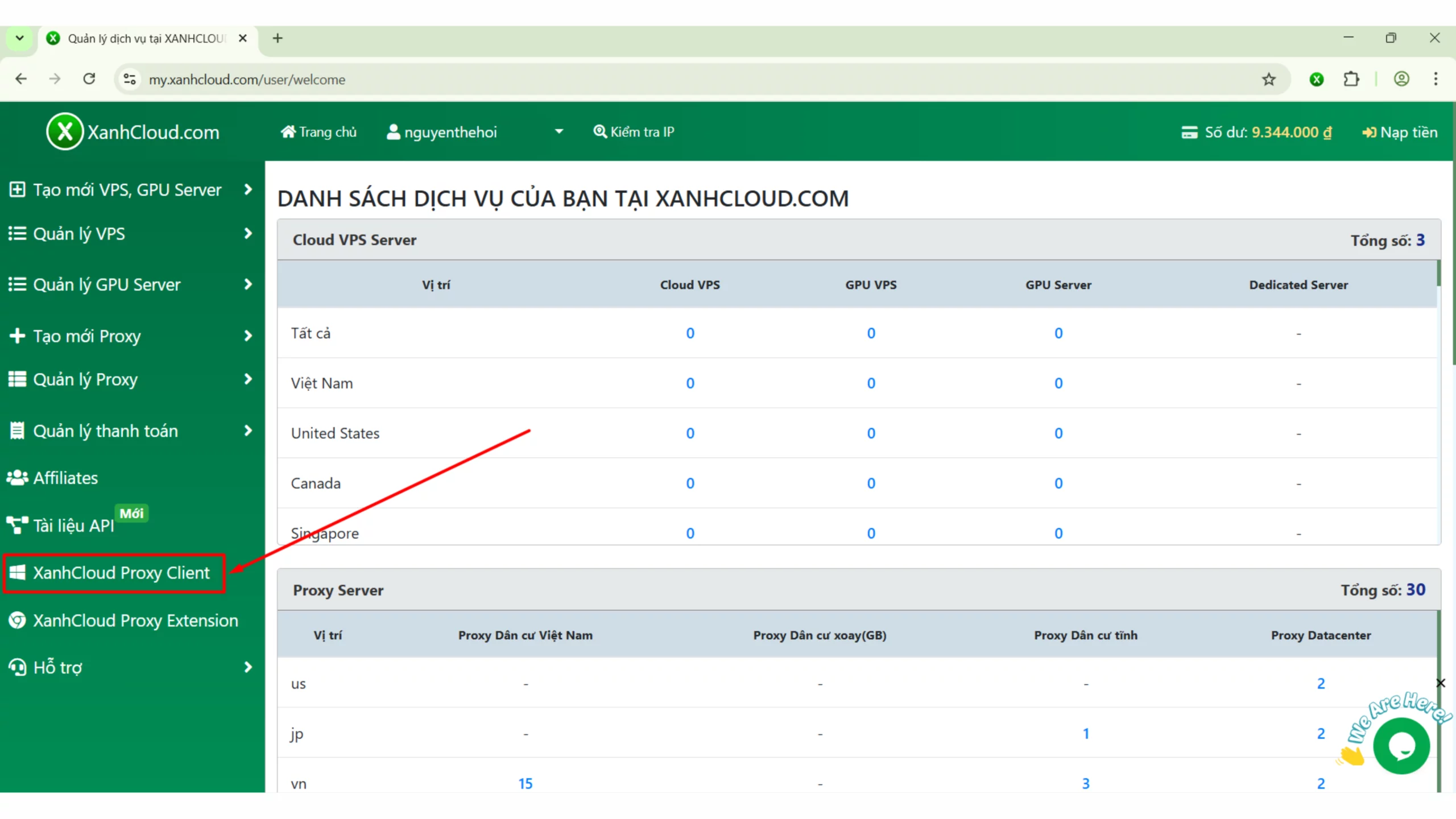Image resolution: width=1456 pixels, height=819 pixels.
Task: Click the 15 link in vn row
Action: tap(525, 783)
